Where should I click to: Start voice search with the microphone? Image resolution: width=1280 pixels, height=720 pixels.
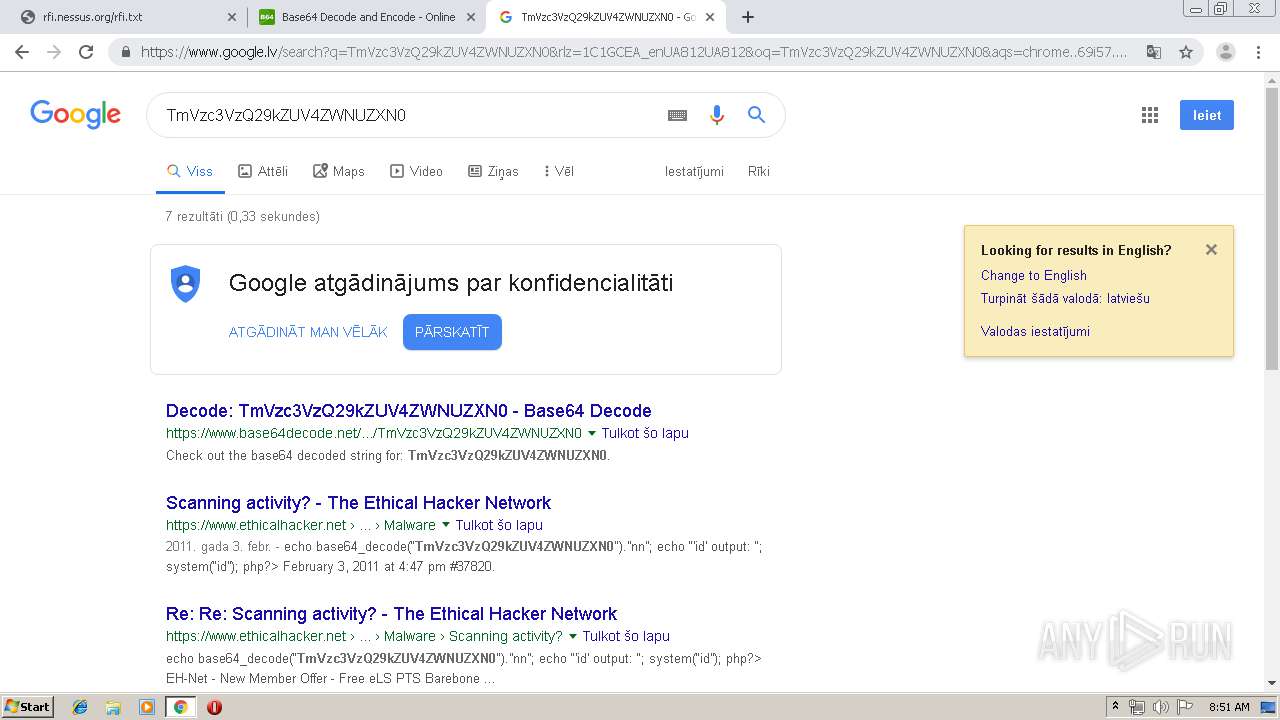(716, 115)
